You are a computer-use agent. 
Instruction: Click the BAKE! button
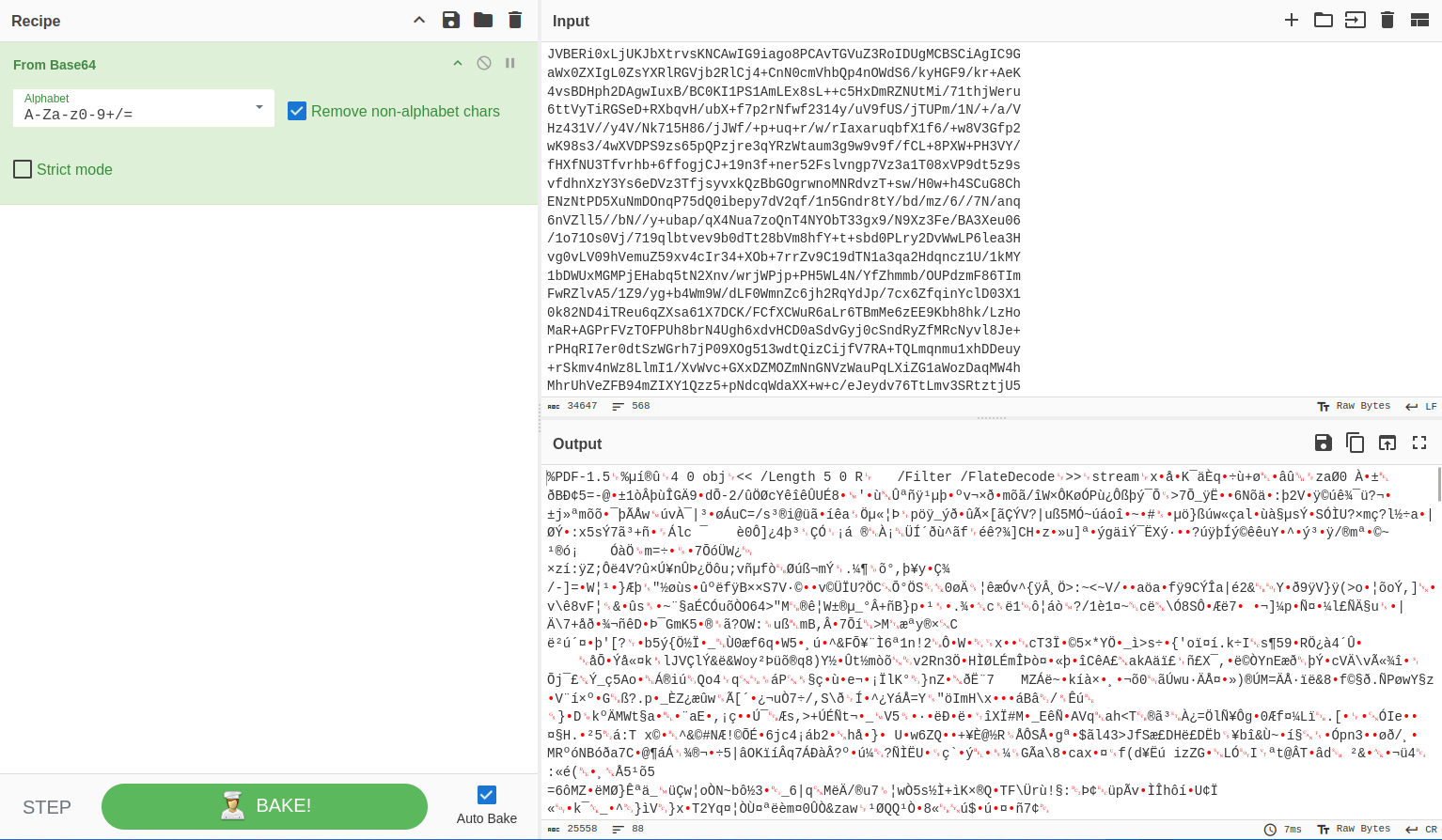pos(264,806)
